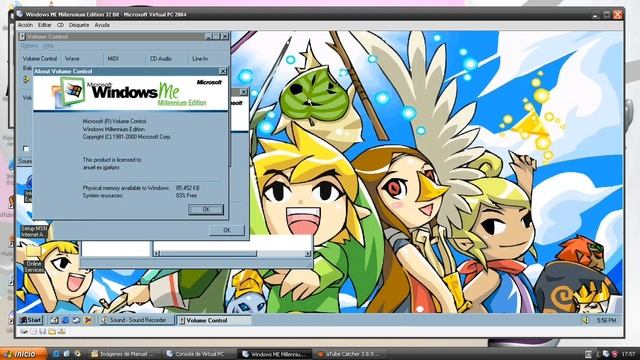Click the 'This product is licensed to' text

112,160
